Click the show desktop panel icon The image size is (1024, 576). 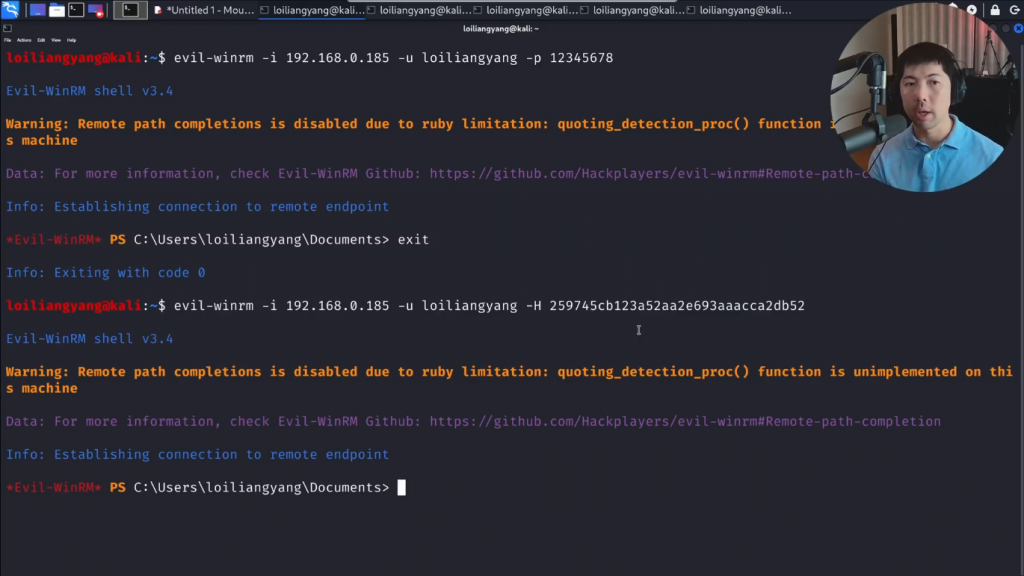click(37, 10)
